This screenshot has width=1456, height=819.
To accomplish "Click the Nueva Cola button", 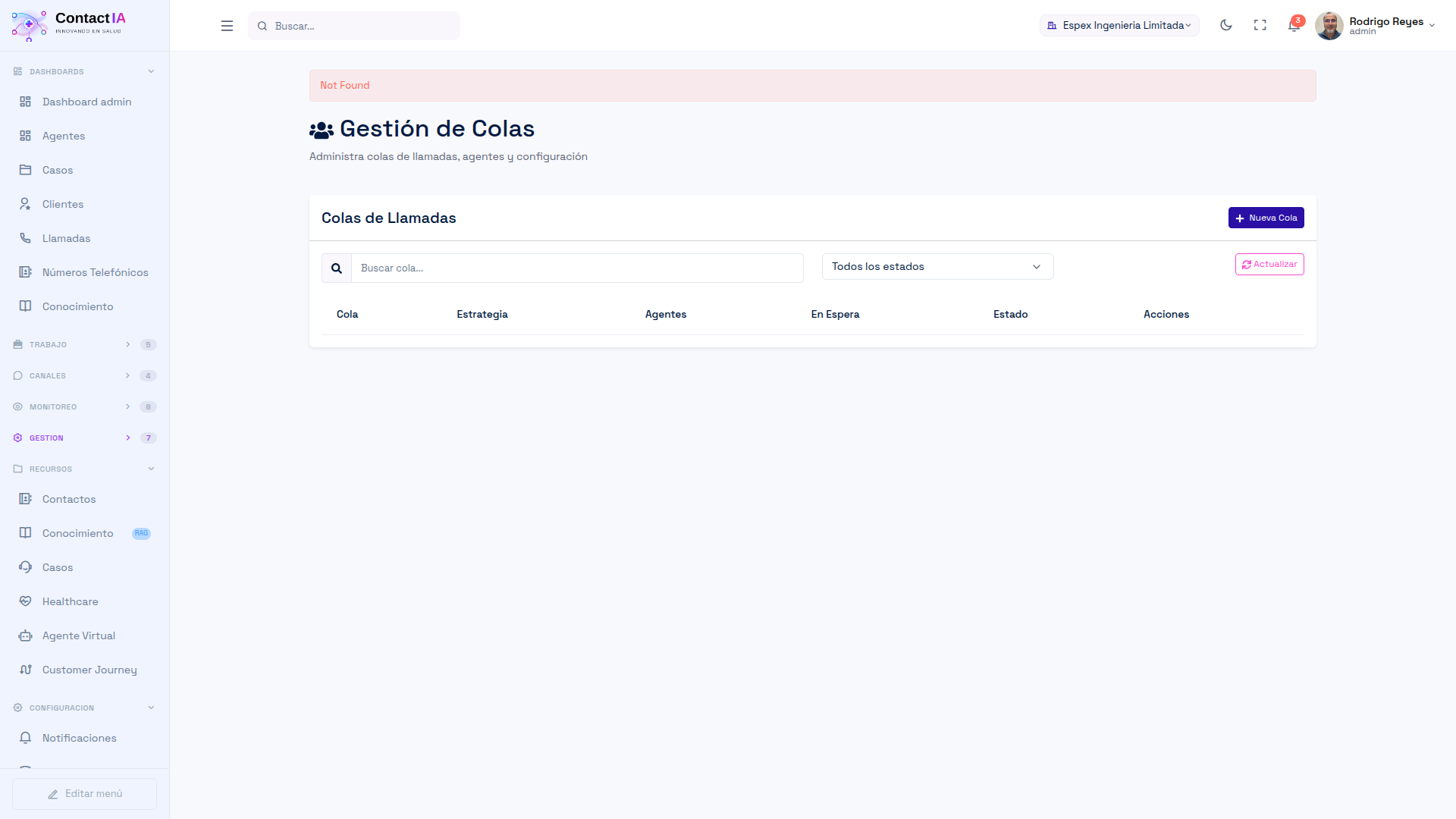I will (x=1266, y=218).
